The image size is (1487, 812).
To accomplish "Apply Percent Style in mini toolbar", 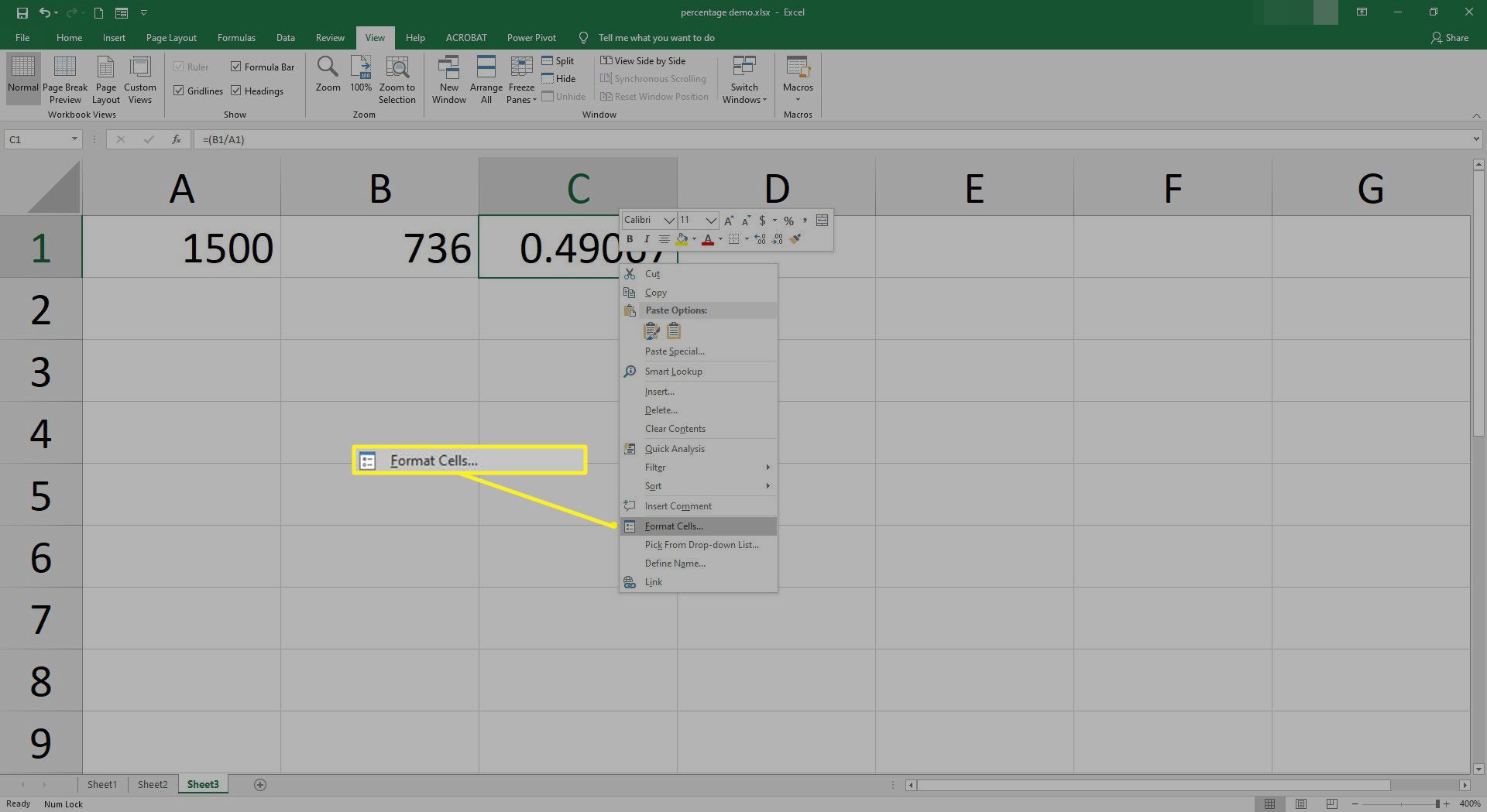I will [x=788, y=221].
